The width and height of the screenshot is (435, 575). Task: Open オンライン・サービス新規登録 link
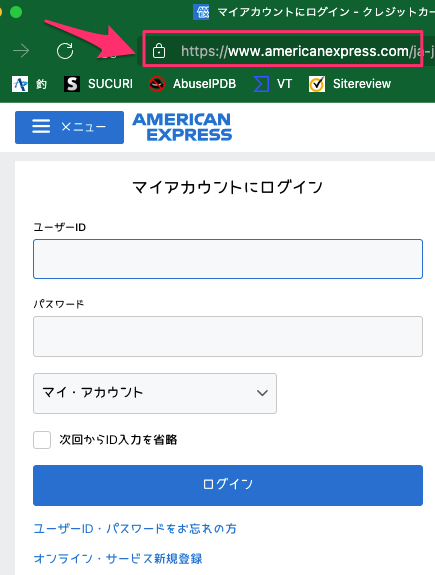pyautogui.click(x=118, y=558)
